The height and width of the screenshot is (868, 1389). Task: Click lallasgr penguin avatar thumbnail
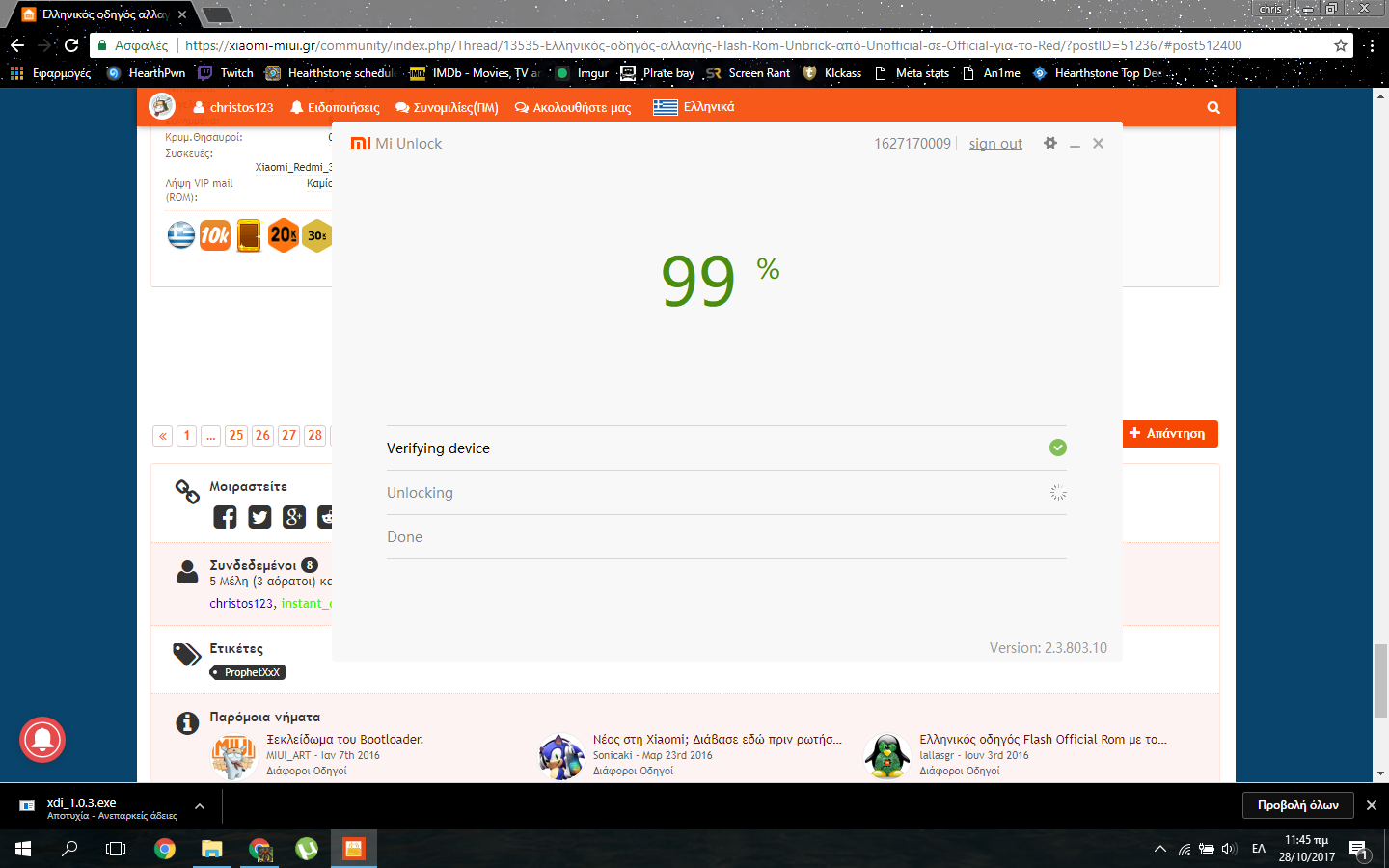pos(887,756)
